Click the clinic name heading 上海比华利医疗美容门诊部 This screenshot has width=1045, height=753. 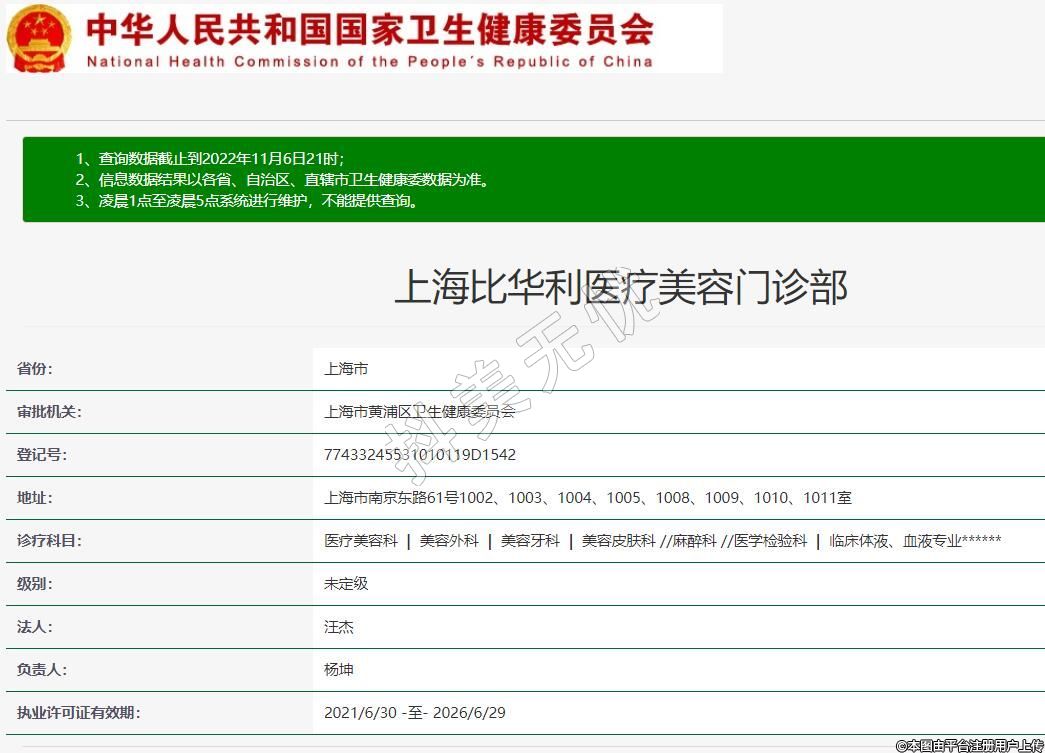point(621,288)
